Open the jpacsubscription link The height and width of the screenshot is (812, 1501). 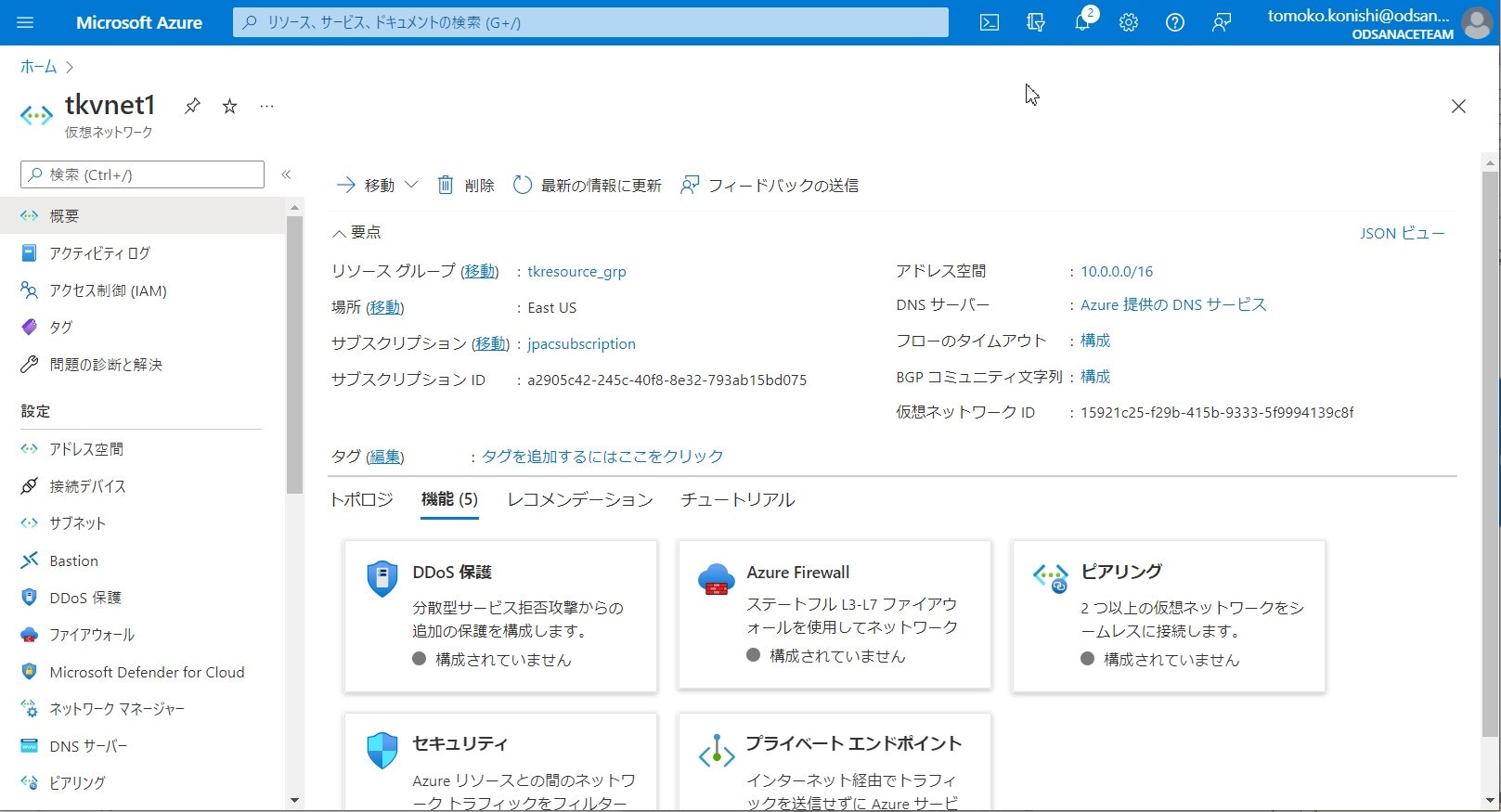581,343
